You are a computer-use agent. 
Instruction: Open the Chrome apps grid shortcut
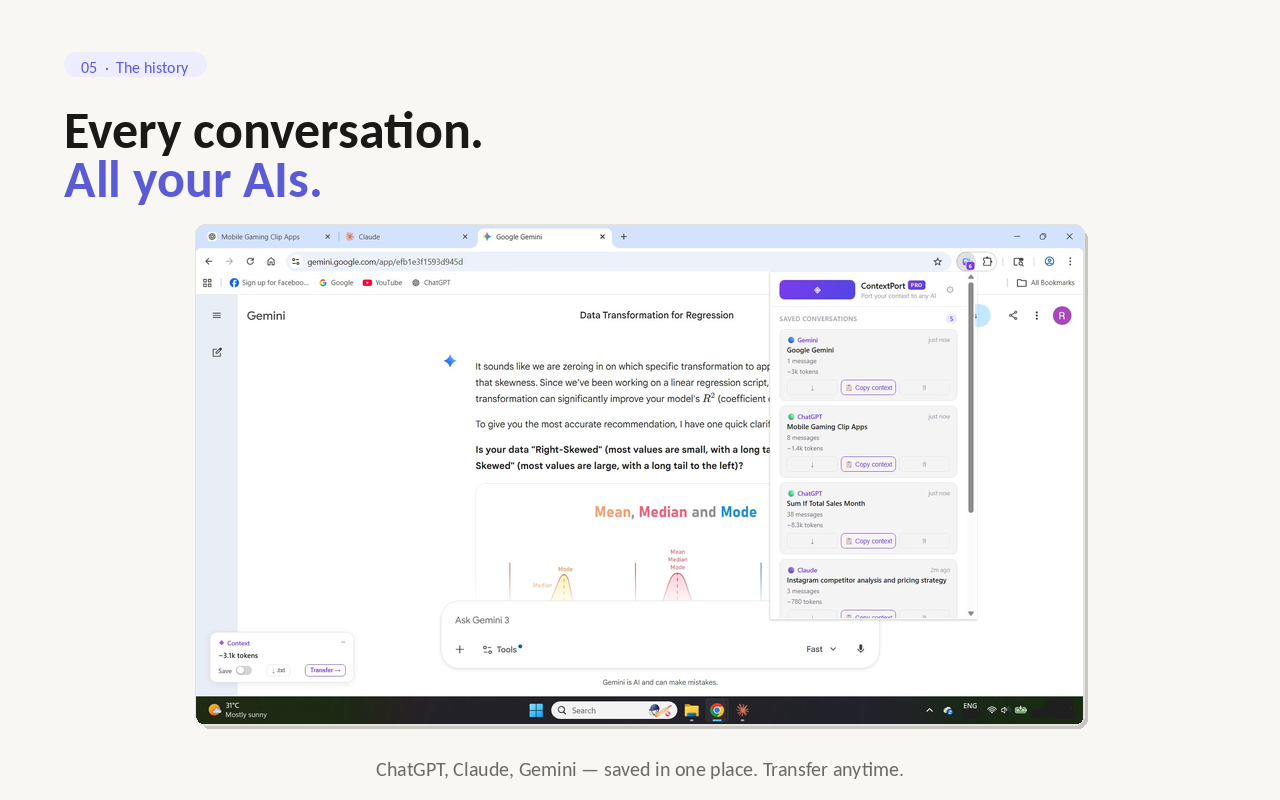208,283
